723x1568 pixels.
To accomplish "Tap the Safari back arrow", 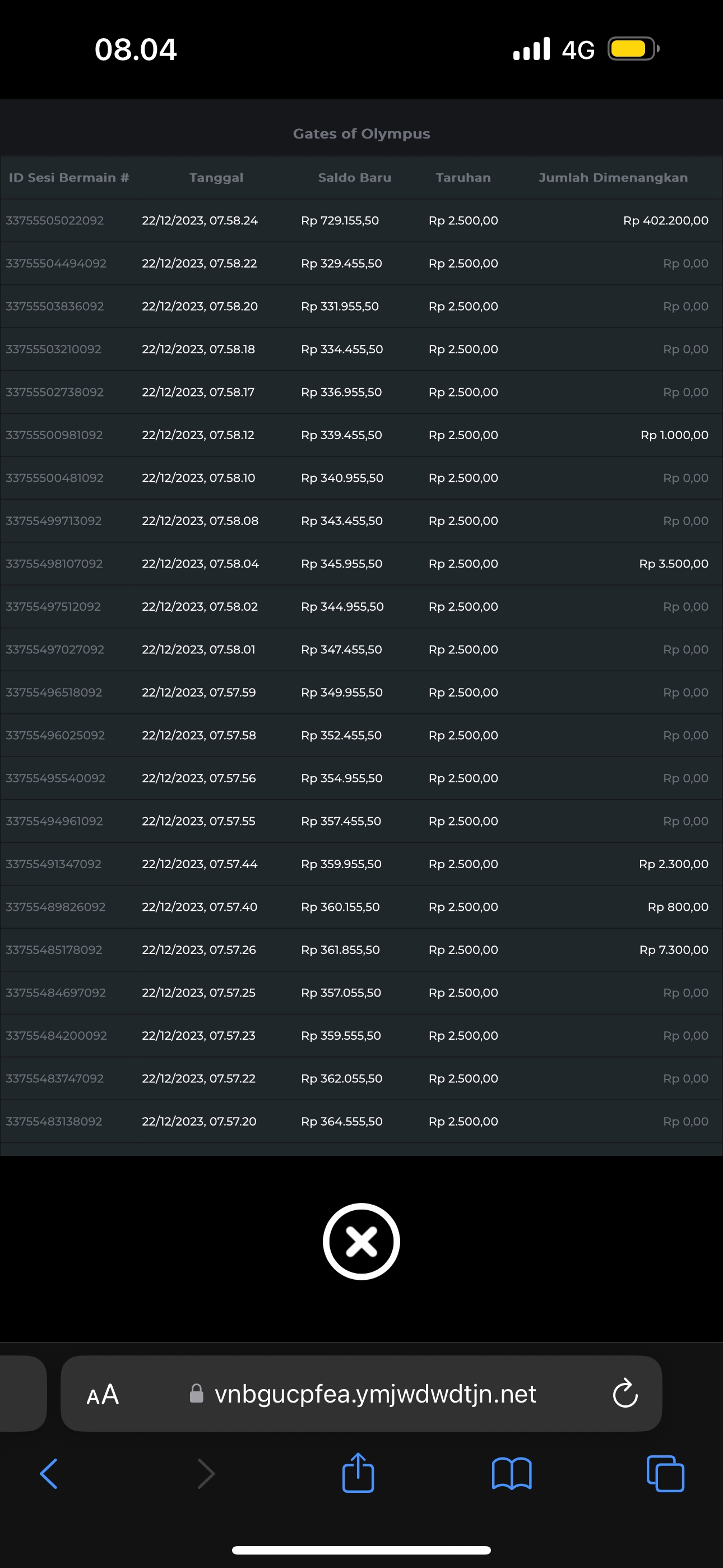I will click(49, 1474).
